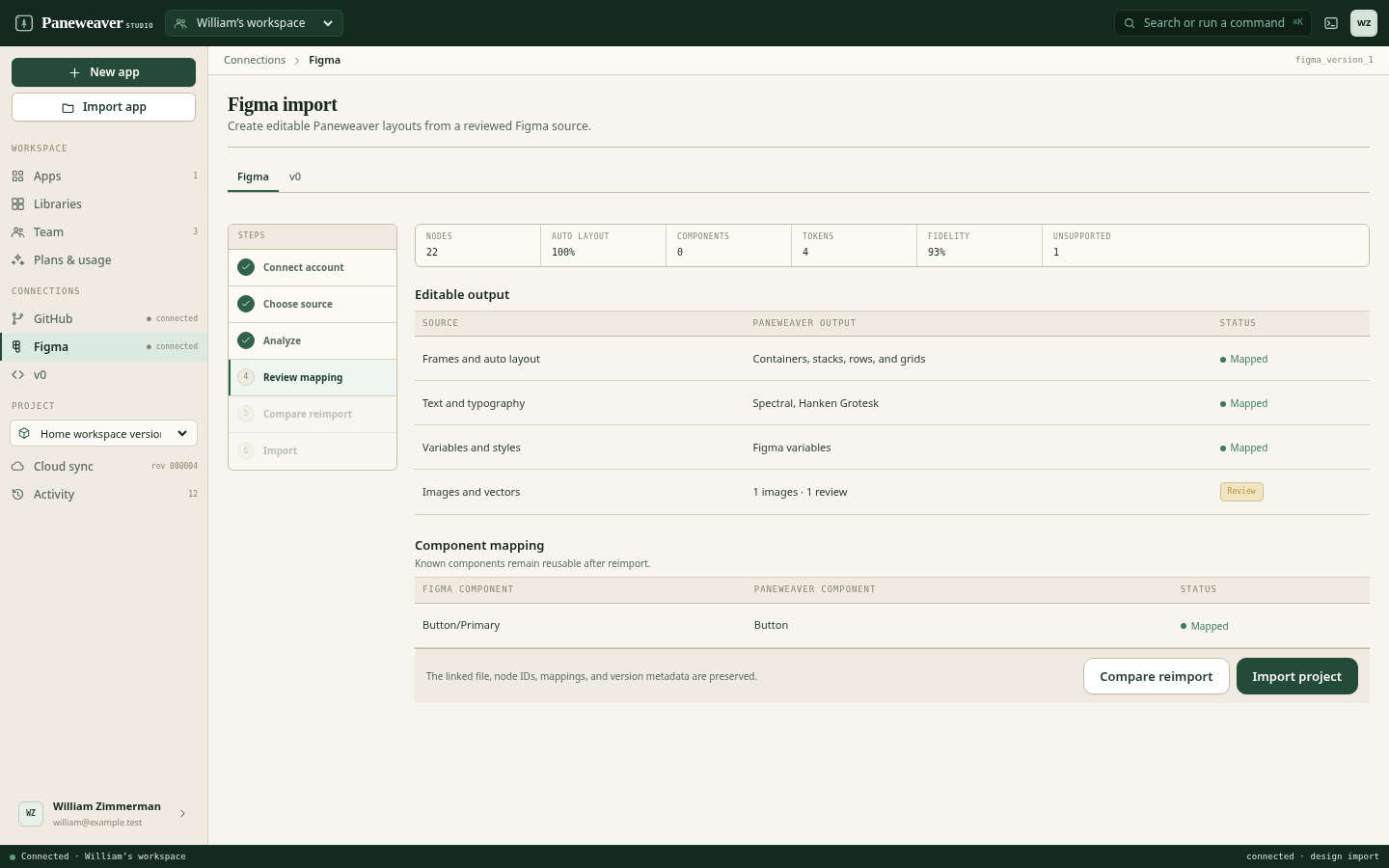Click the Cloud sync cloud icon

pyautogui.click(x=17, y=467)
